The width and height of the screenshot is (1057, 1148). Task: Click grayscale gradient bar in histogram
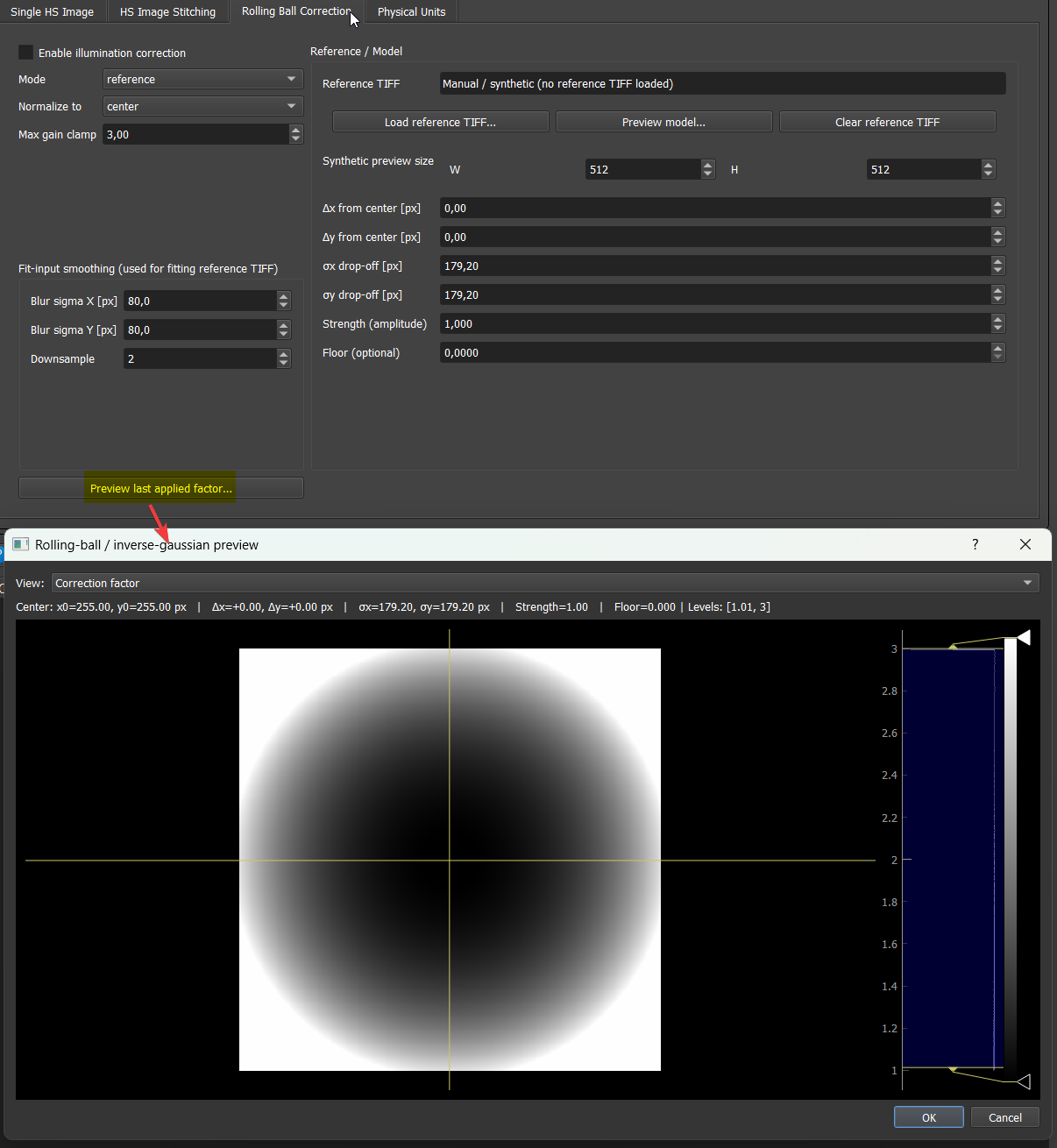pos(1011,859)
